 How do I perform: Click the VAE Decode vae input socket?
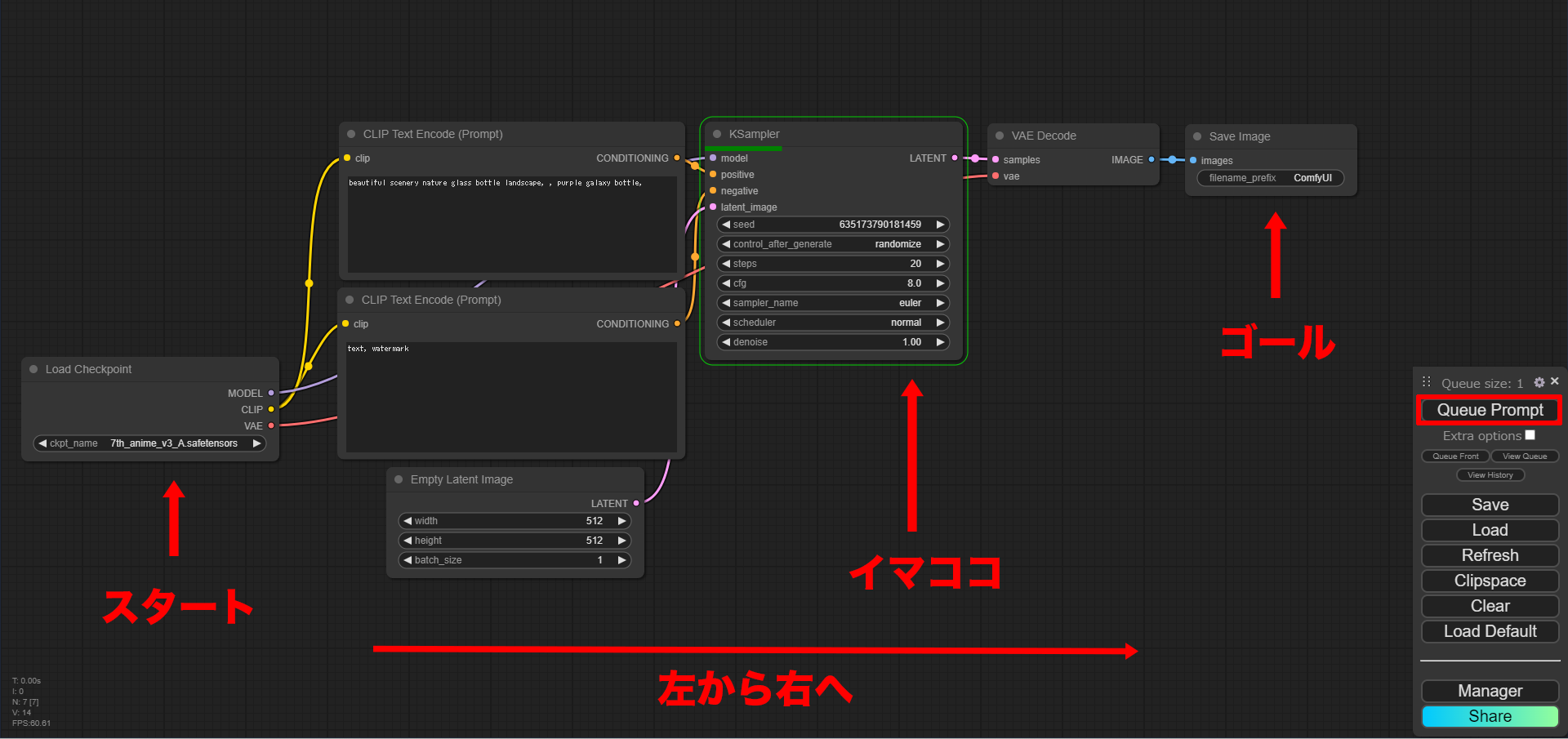996,176
